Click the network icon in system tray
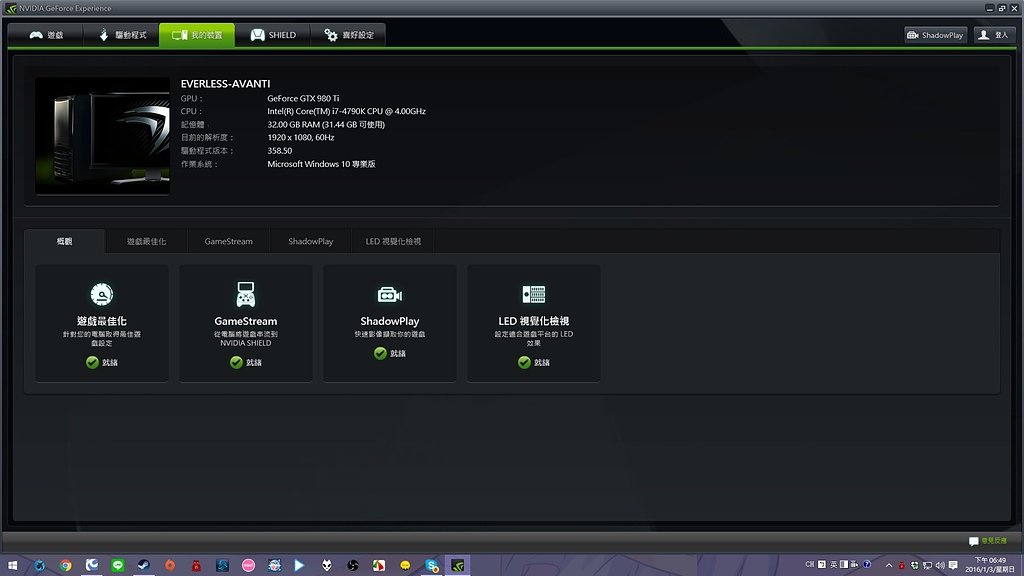This screenshot has width=1024, height=576. (x=927, y=566)
